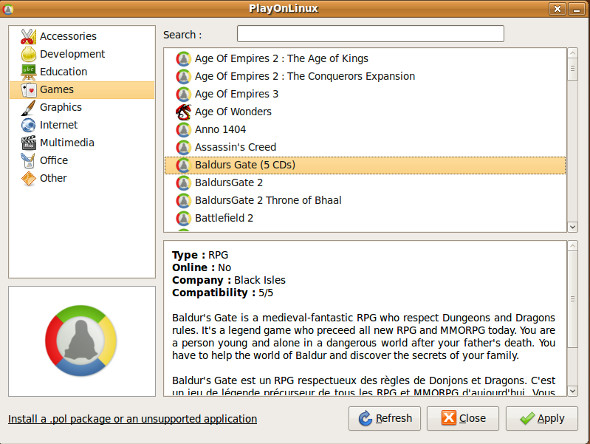Click description pane scrollbar up arrow
Viewport: 590px width, 444px height.
[x=572, y=246]
